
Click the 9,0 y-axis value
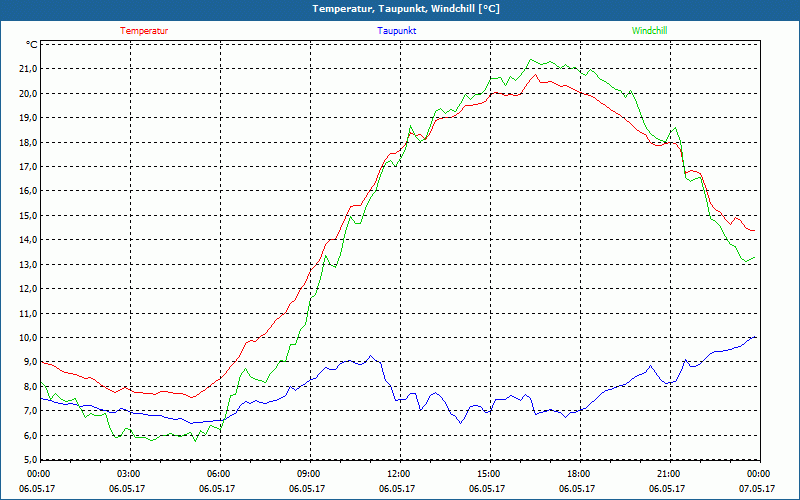(x=31, y=362)
